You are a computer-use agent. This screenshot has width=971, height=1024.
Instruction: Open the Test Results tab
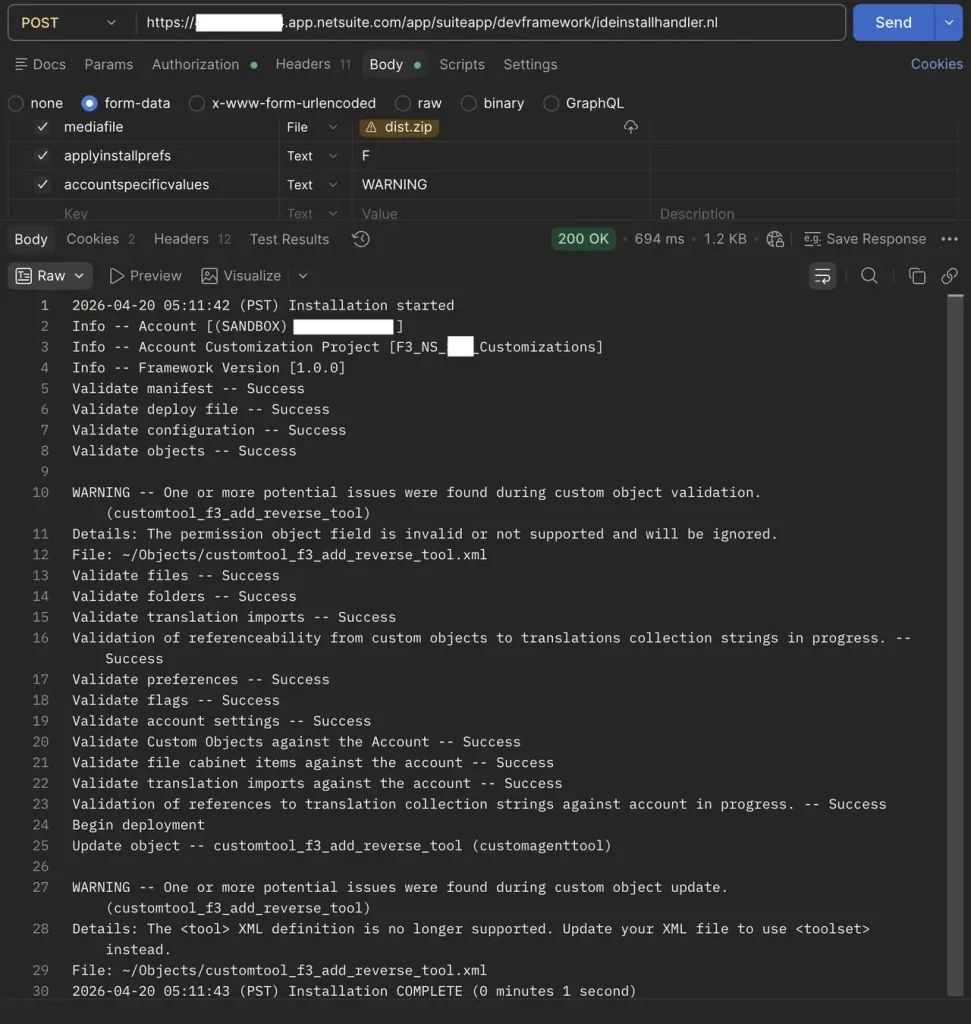pyautogui.click(x=289, y=239)
